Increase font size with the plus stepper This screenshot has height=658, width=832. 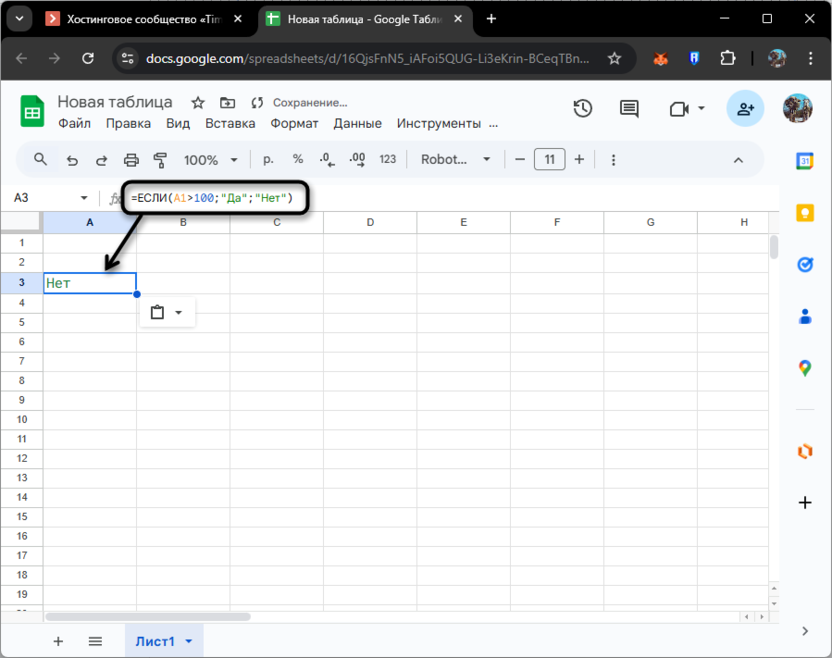[x=578, y=159]
